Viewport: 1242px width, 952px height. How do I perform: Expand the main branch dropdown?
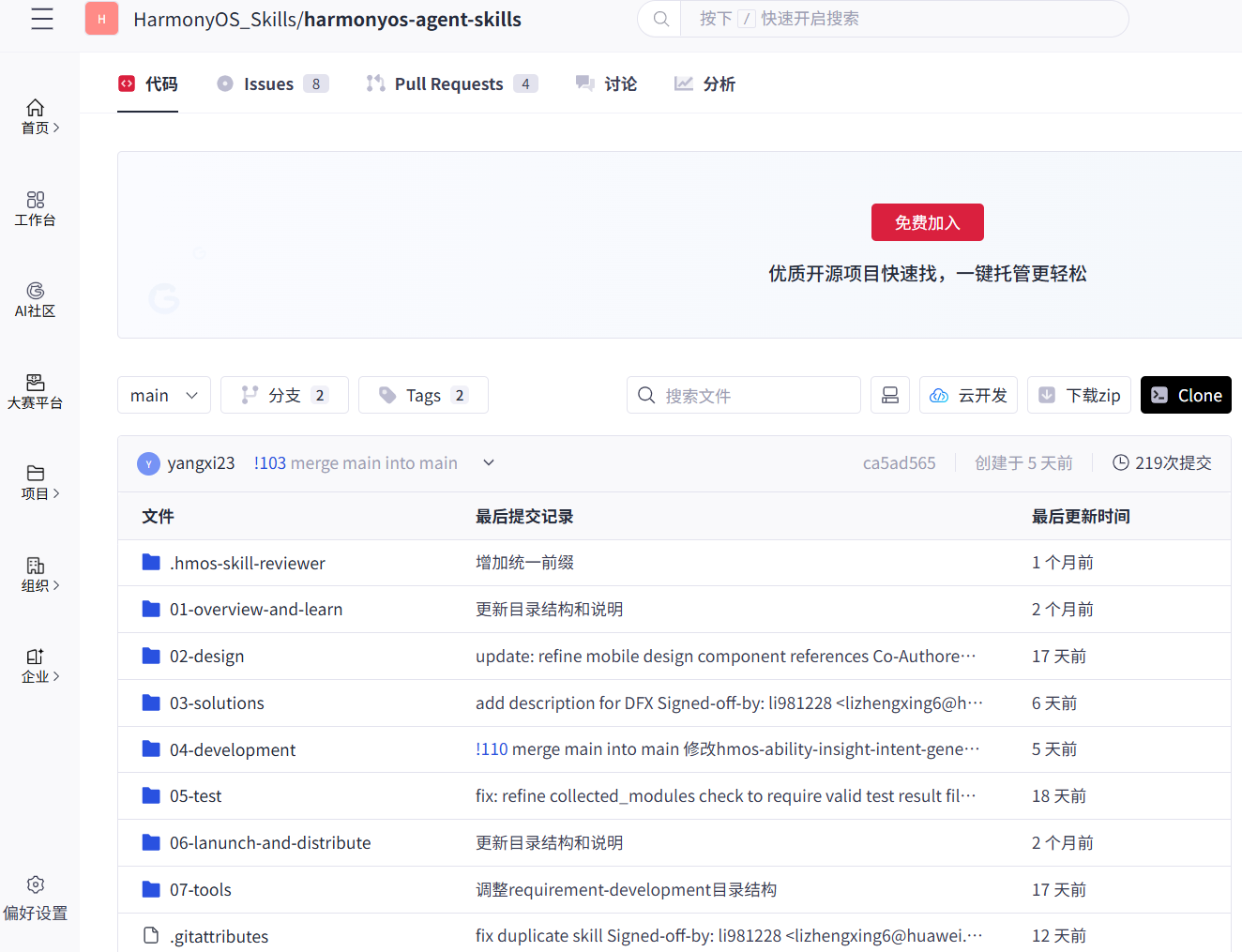[x=164, y=395]
